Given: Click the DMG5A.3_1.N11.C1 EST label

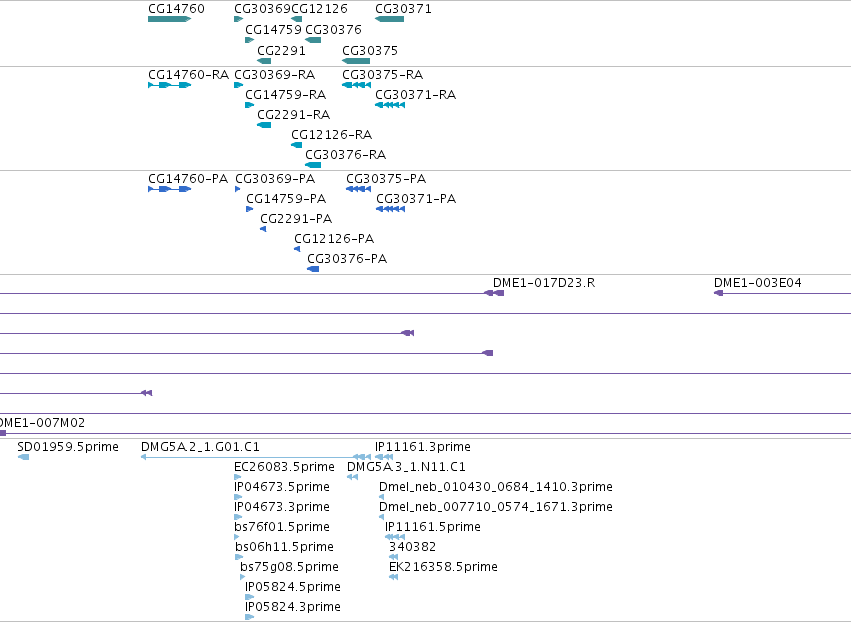Looking at the screenshot, I should coord(406,467).
